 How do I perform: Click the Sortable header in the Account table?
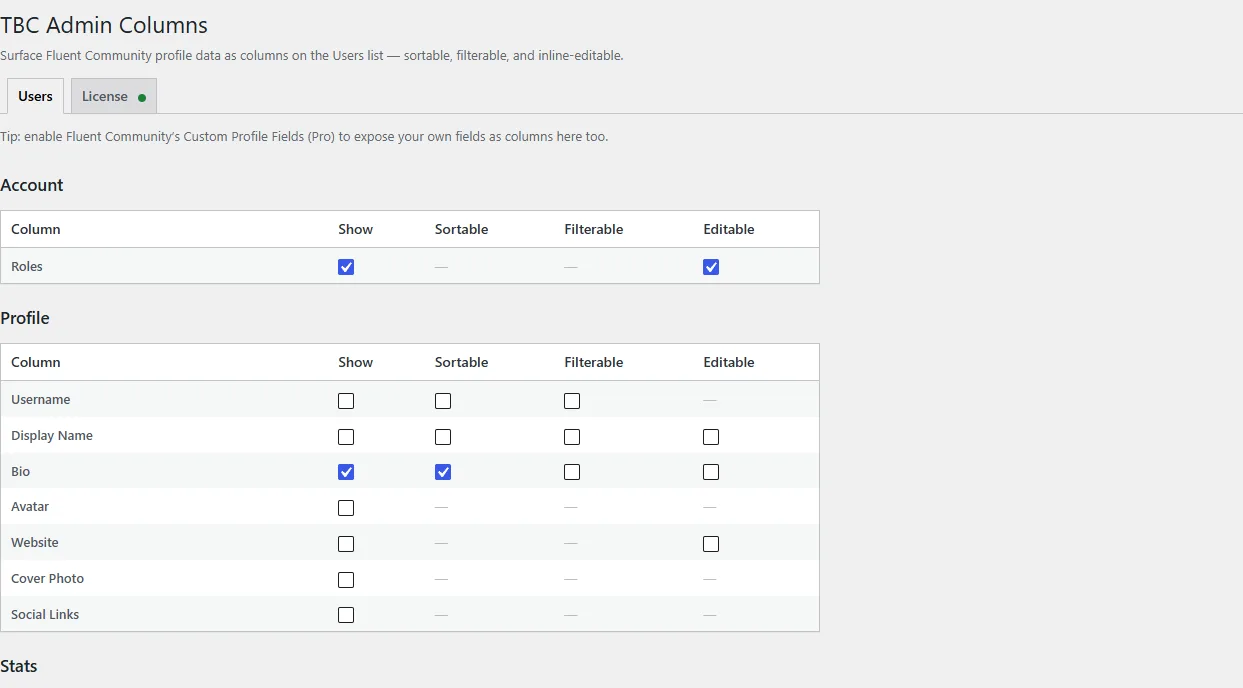[461, 229]
